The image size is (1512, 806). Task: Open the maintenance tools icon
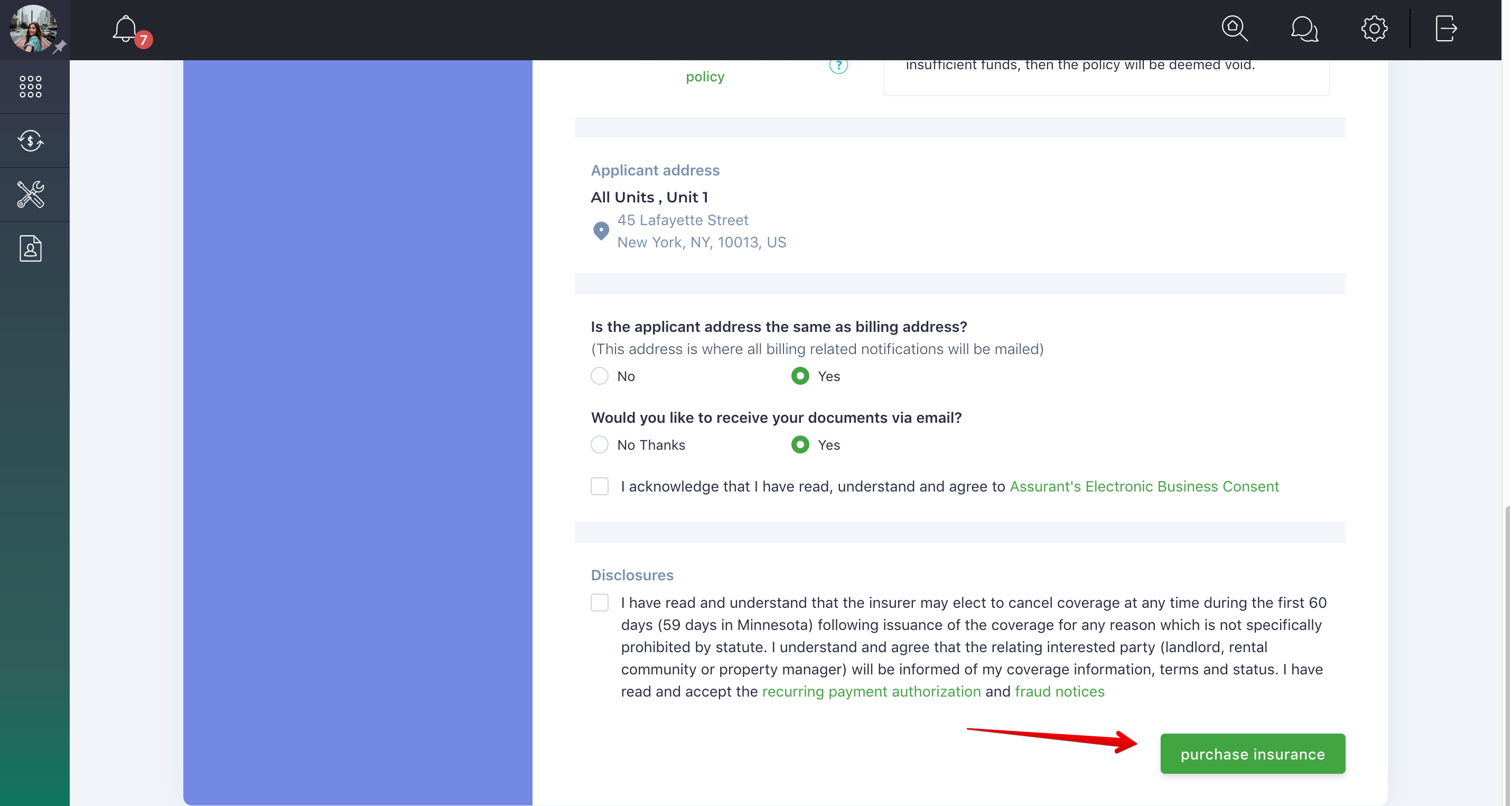pyautogui.click(x=31, y=194)
